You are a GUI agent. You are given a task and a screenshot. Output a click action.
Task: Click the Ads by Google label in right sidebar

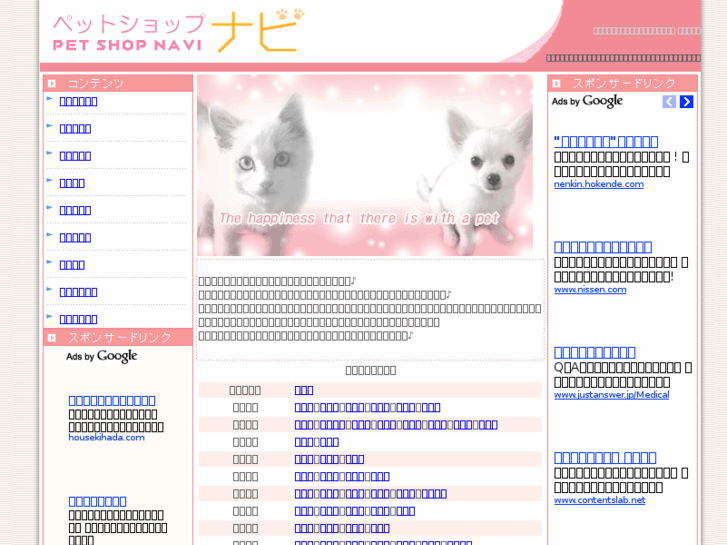click(587, 101)
